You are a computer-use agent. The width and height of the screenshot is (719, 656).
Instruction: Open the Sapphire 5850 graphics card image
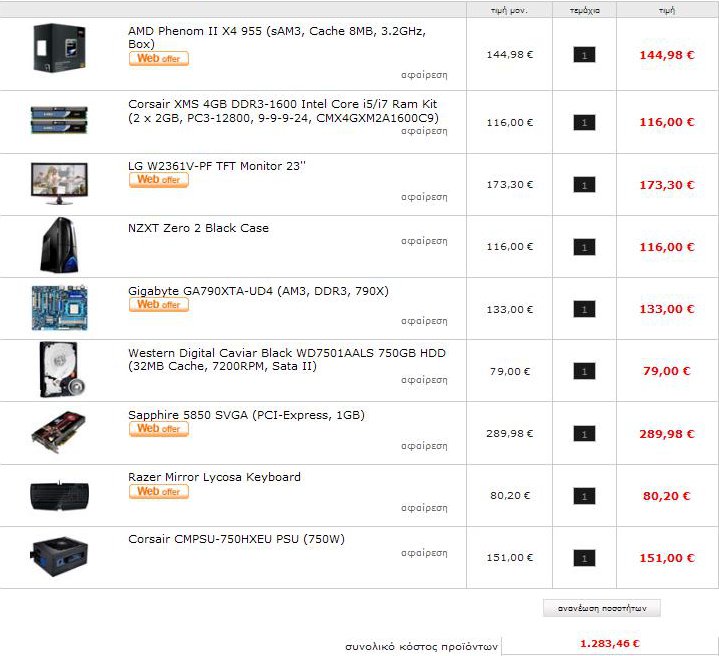tap(59, 432)
